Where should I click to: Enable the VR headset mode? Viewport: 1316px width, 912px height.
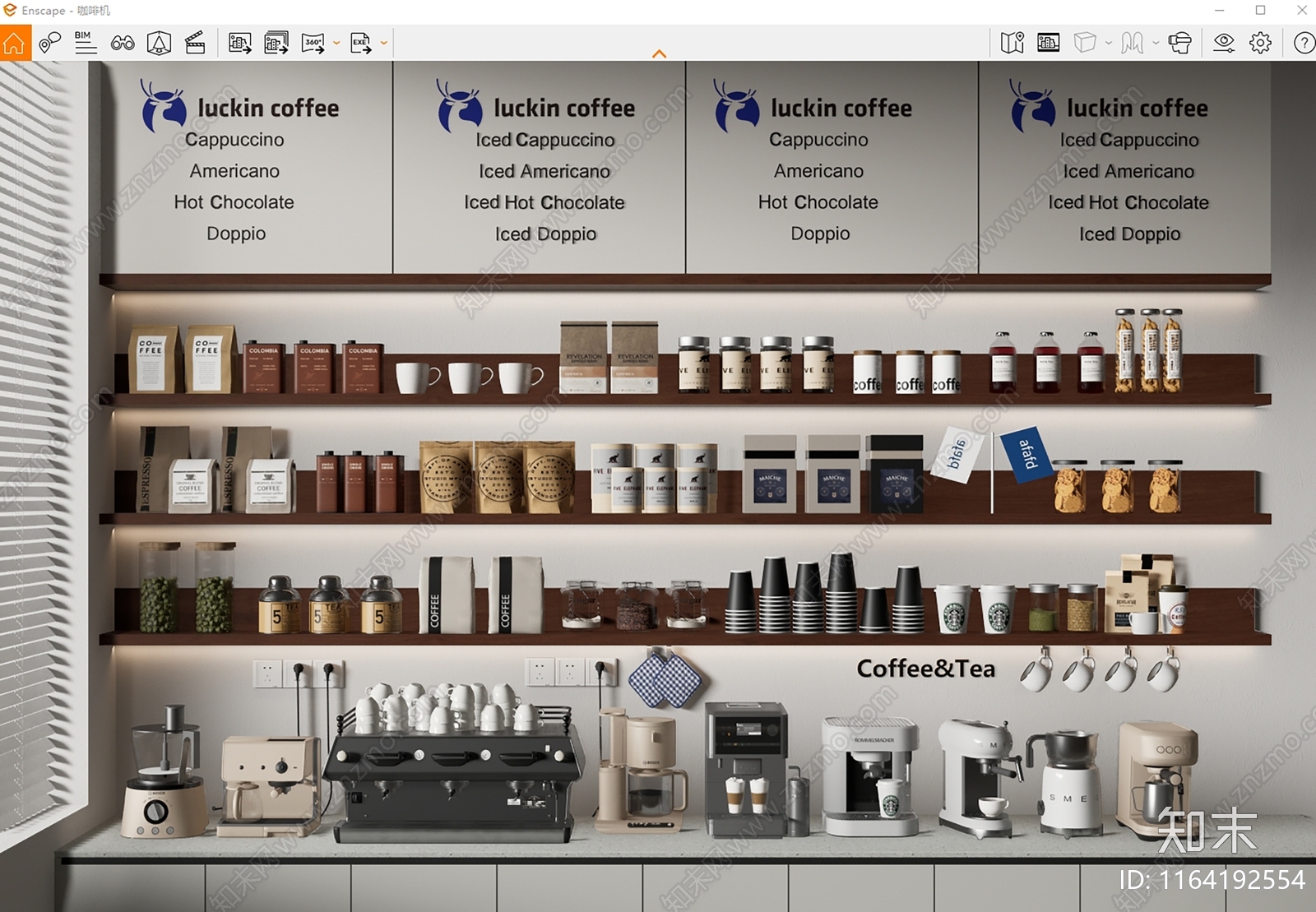[1179, 43]
